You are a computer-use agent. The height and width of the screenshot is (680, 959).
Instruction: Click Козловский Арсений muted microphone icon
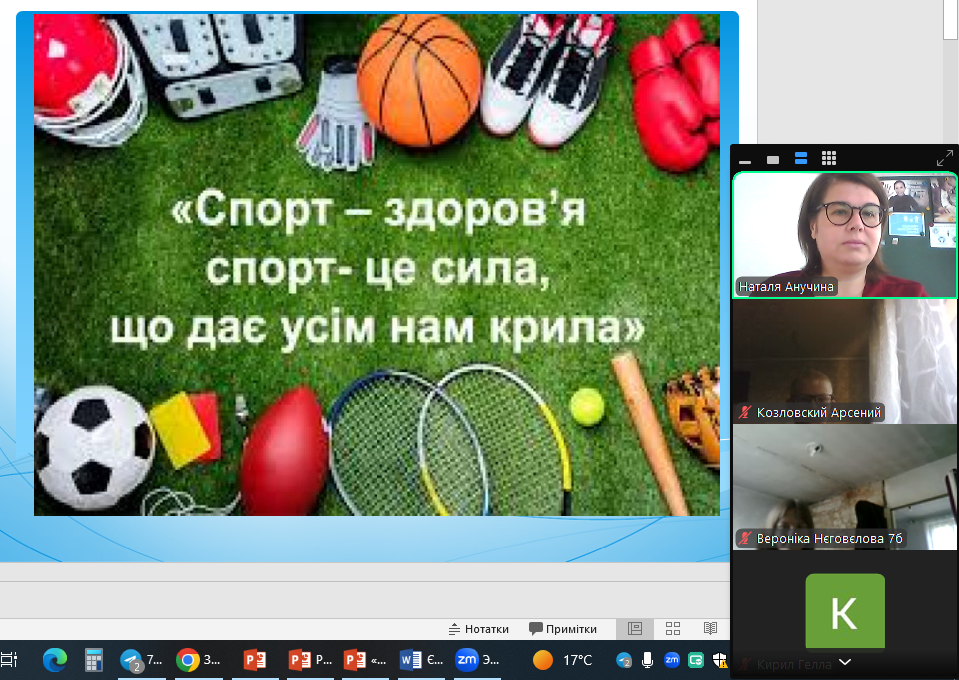pyautogui.click(x=744, y=412)
